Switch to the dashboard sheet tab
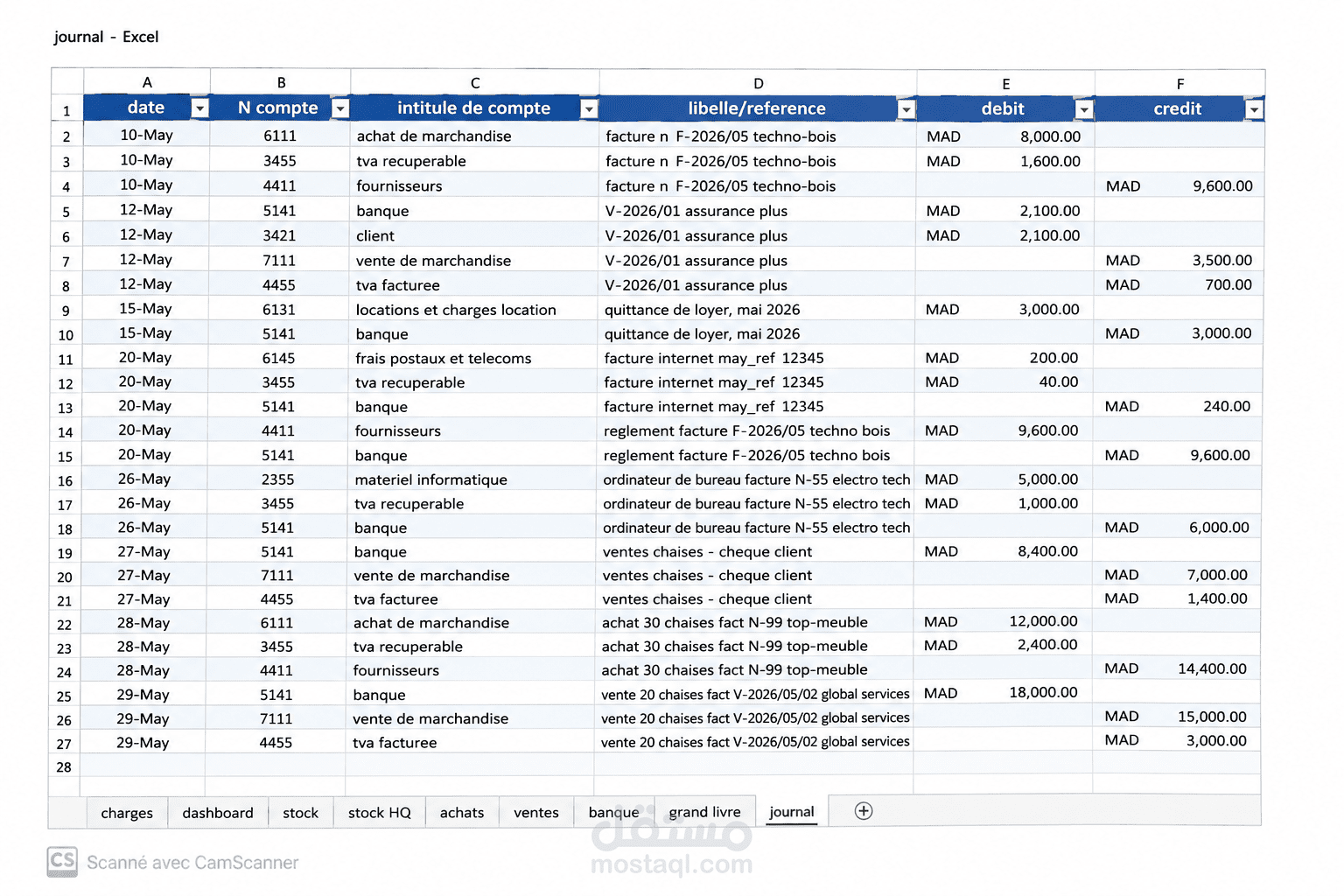The height and width of the screenshot is (896, 1344). pos(218,813)
